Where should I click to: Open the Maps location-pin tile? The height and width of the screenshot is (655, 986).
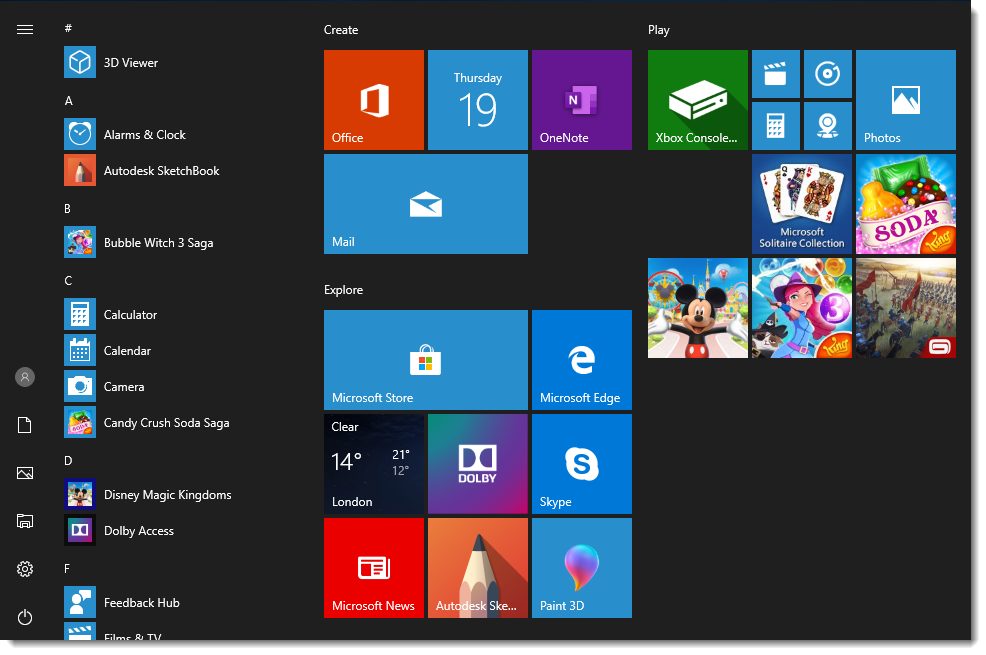point(828,126)
